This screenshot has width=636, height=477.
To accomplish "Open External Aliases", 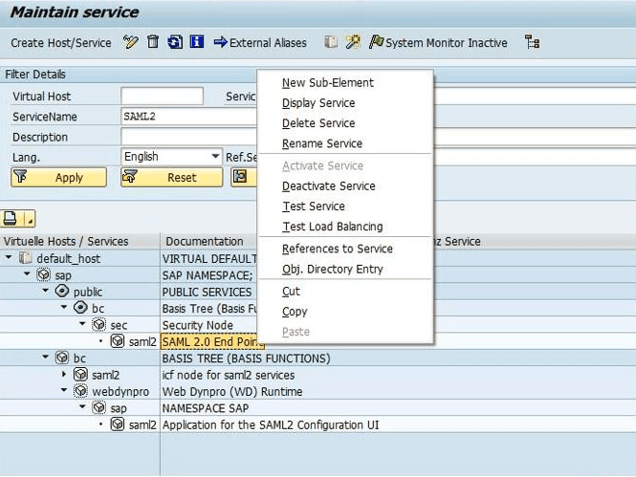I will point(260,43).
